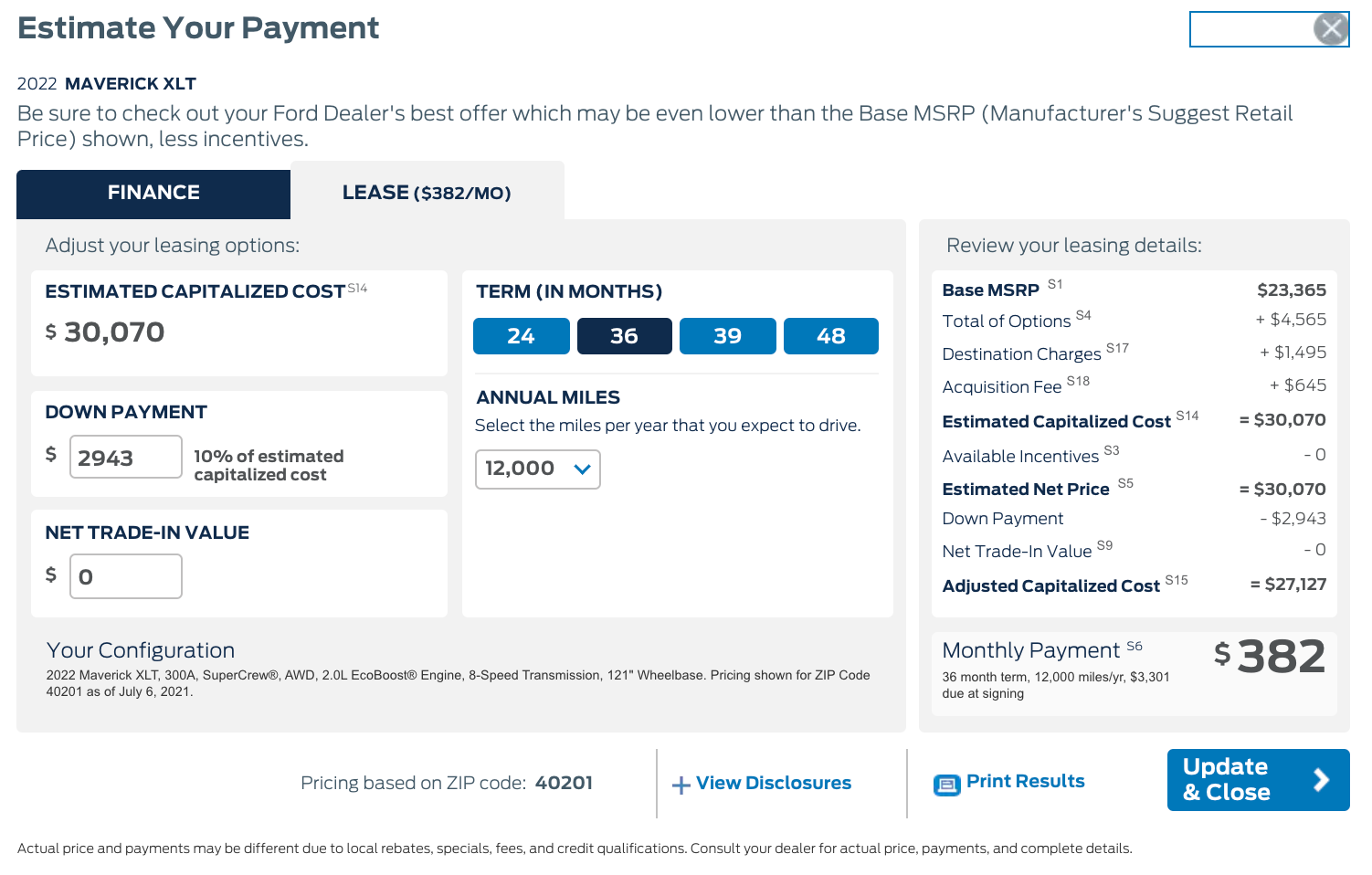Image resolution: width=1372 pixels, height=875 pixels.
Task: Close the Estimate Your Payment dialog
Action: pyautogui.click(x=1331, y=29)
